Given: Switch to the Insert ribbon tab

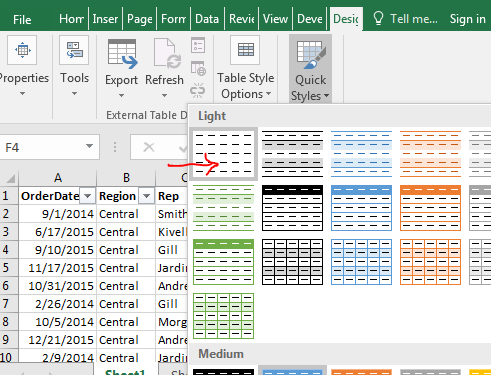Looking at the screenshot, I should point(105,19).
